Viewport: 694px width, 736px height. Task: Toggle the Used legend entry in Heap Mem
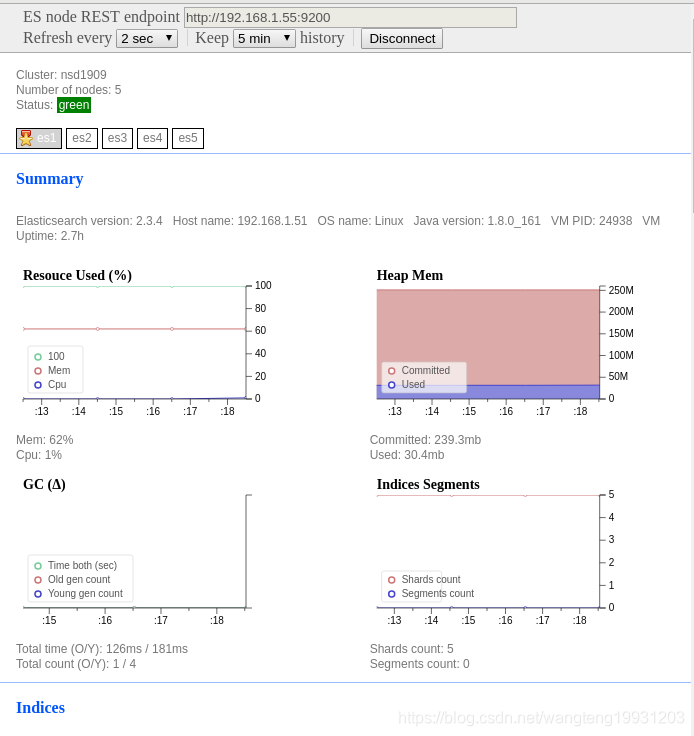coord(407,384)
